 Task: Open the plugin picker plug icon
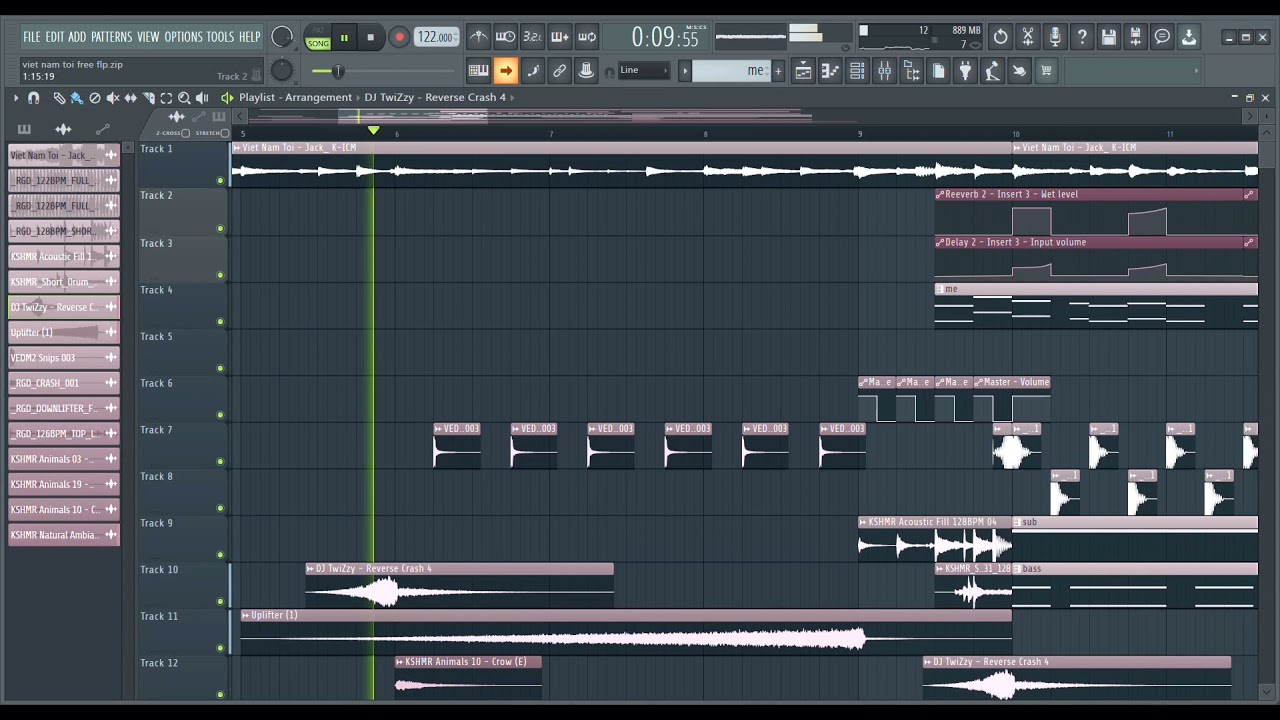[965, 70]
